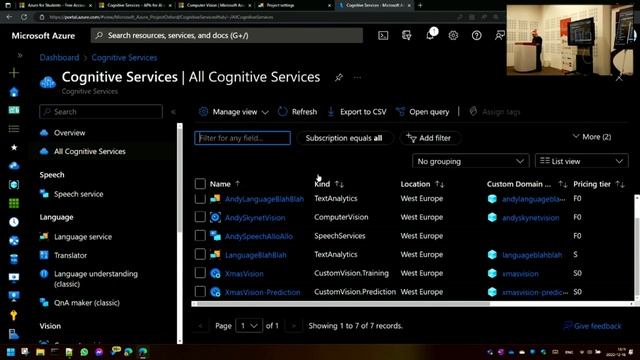Screen dimensions: 640x360
Task: Select QnA maker (classic) menu item
Action: point(87,303)
